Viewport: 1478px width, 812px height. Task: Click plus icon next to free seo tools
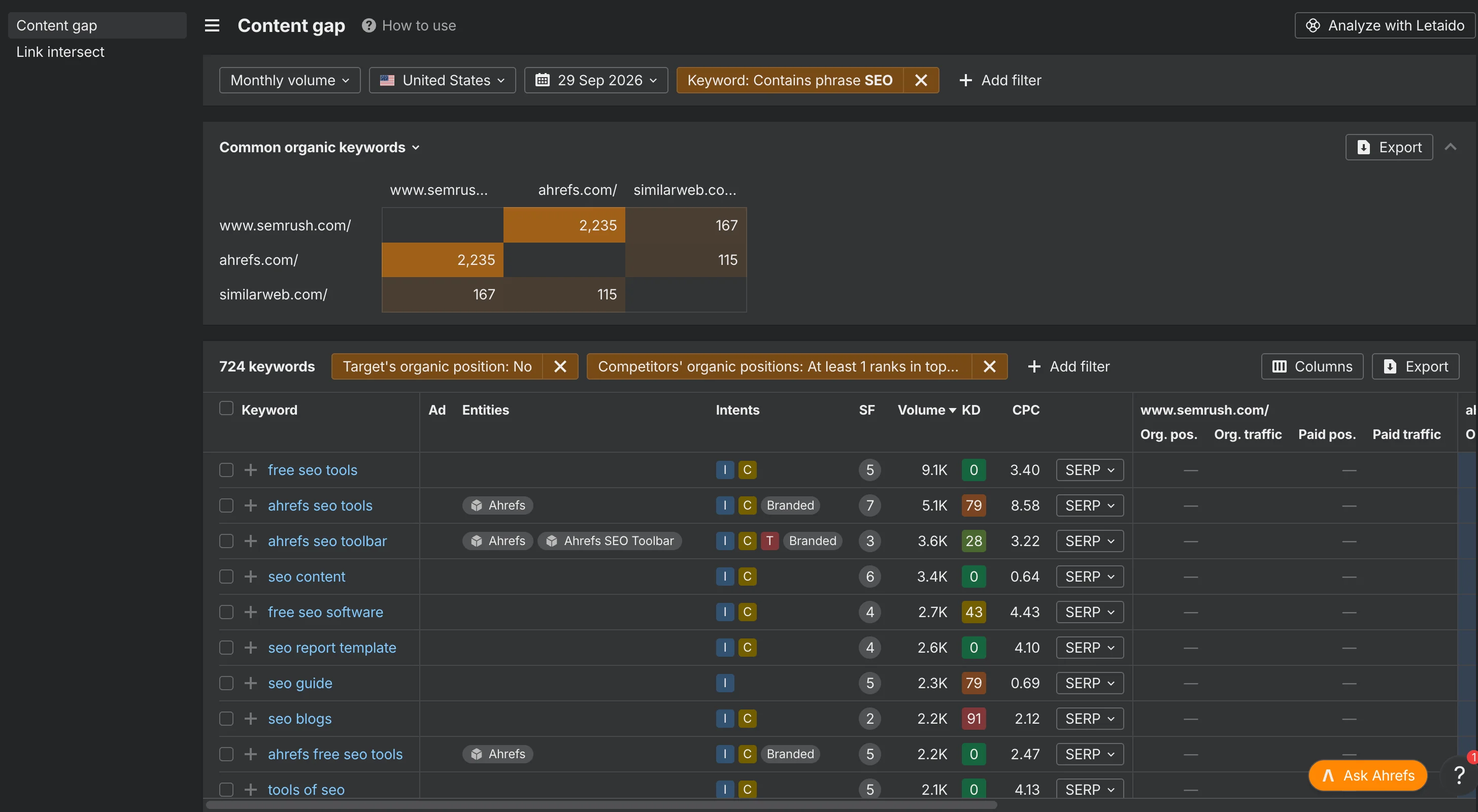tap(250, 470)
